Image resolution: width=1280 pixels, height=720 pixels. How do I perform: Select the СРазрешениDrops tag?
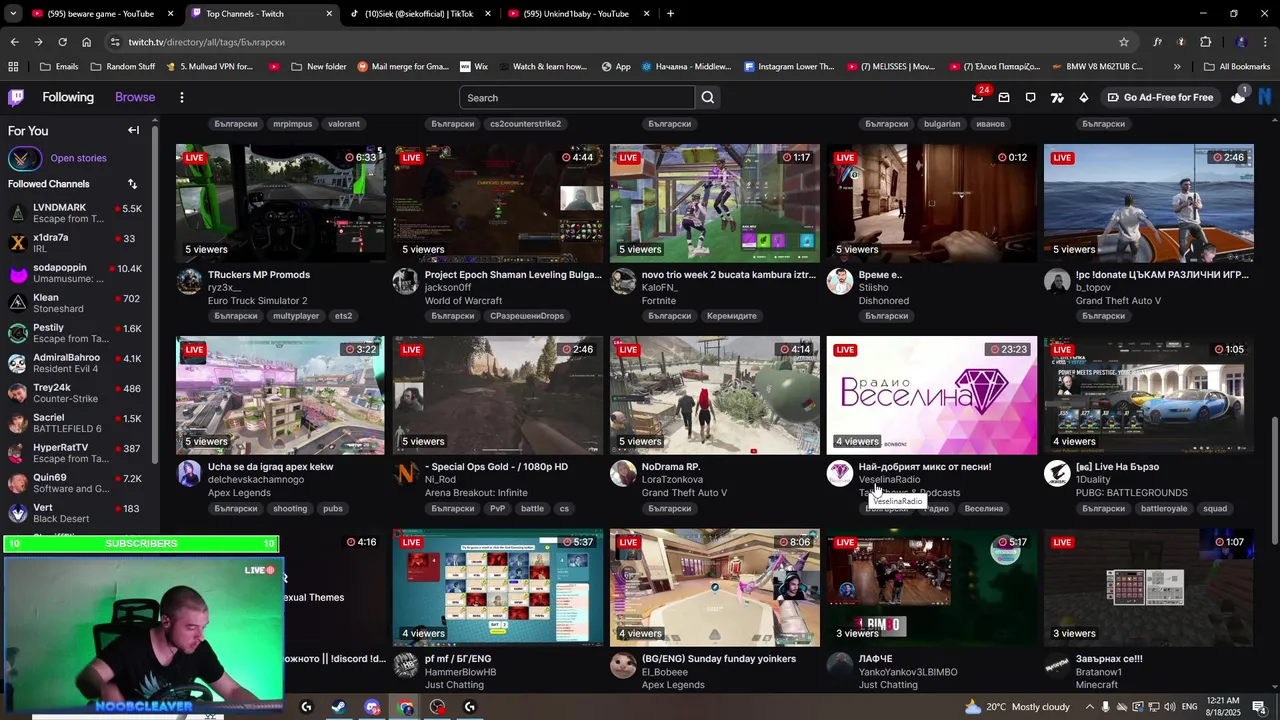[527, 316]
